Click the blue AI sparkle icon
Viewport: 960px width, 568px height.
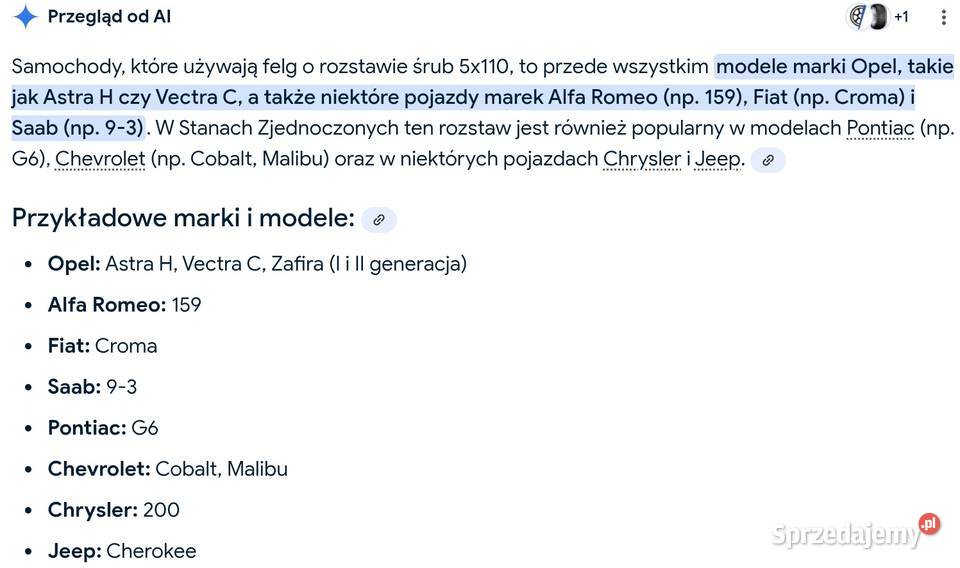coord(26,17)
